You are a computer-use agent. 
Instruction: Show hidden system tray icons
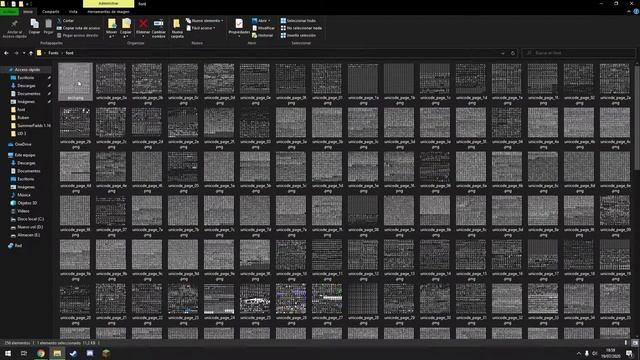pos(578,353)
